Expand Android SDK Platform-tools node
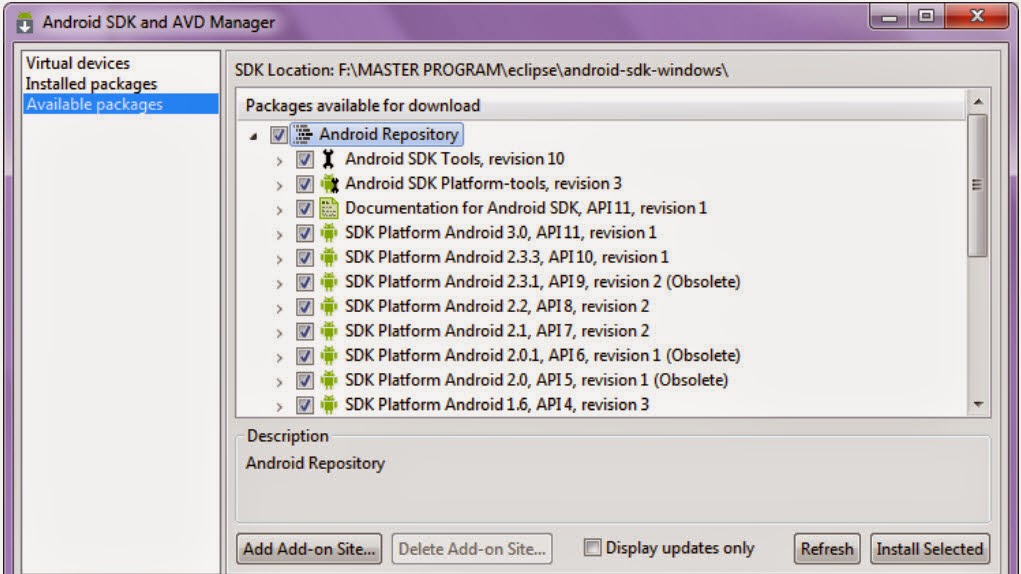This screenshot has width=1021, height=574. point(279,185)
